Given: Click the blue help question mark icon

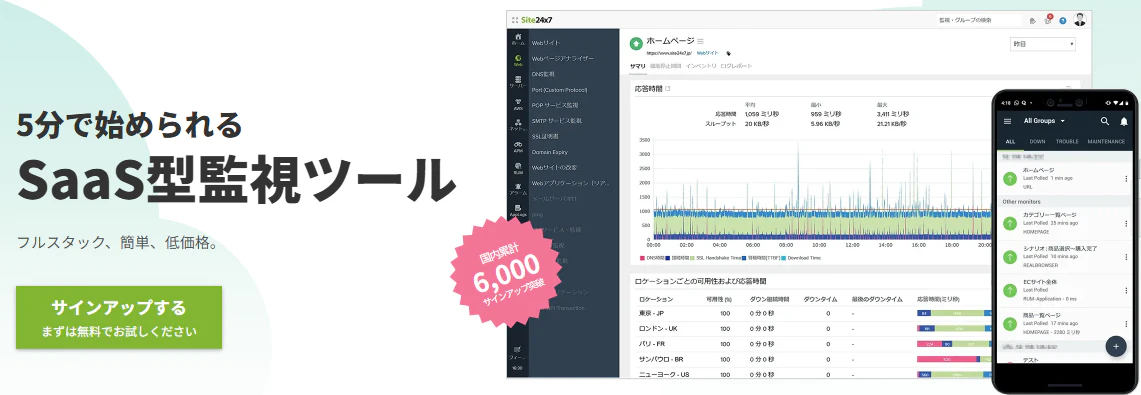Looking at the screenshot, I should tap(1063, 20).
